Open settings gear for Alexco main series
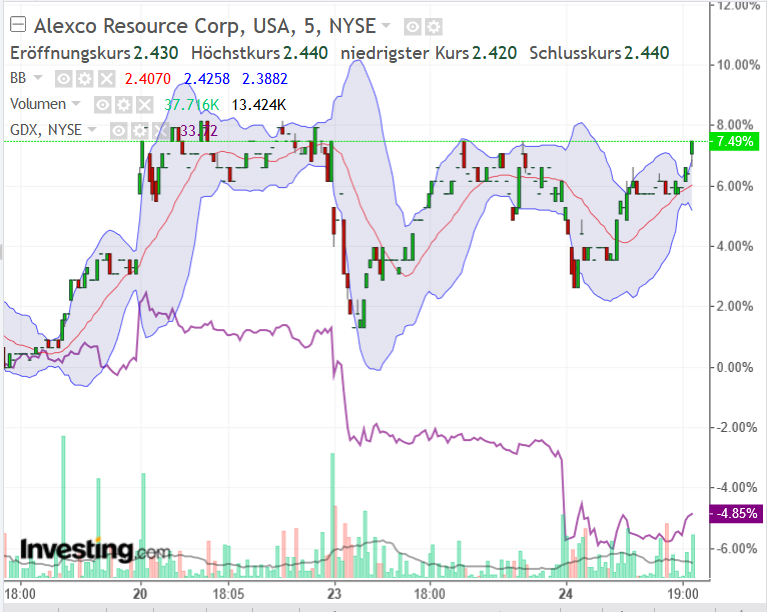 433,27
